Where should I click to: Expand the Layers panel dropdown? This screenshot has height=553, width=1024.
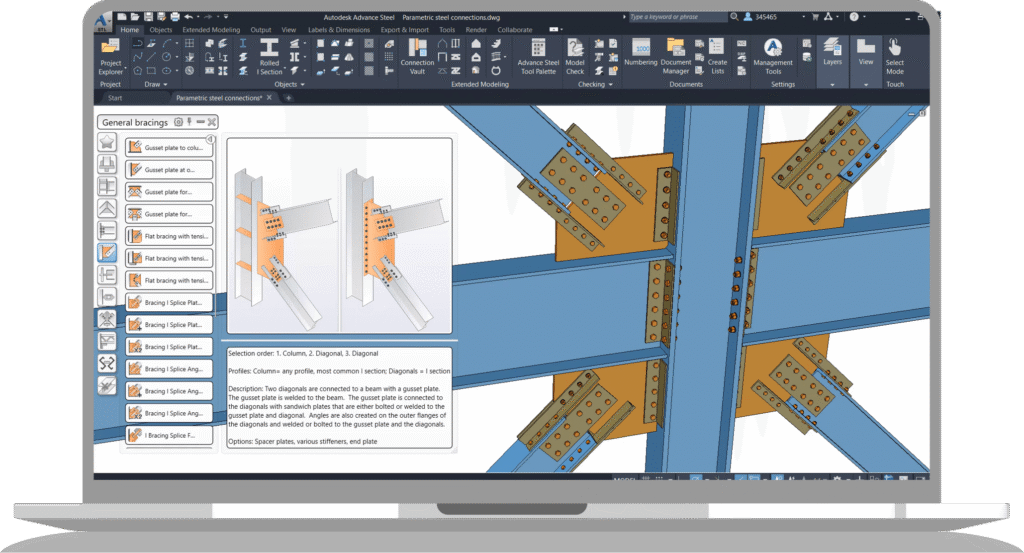(x=832, y=84)
